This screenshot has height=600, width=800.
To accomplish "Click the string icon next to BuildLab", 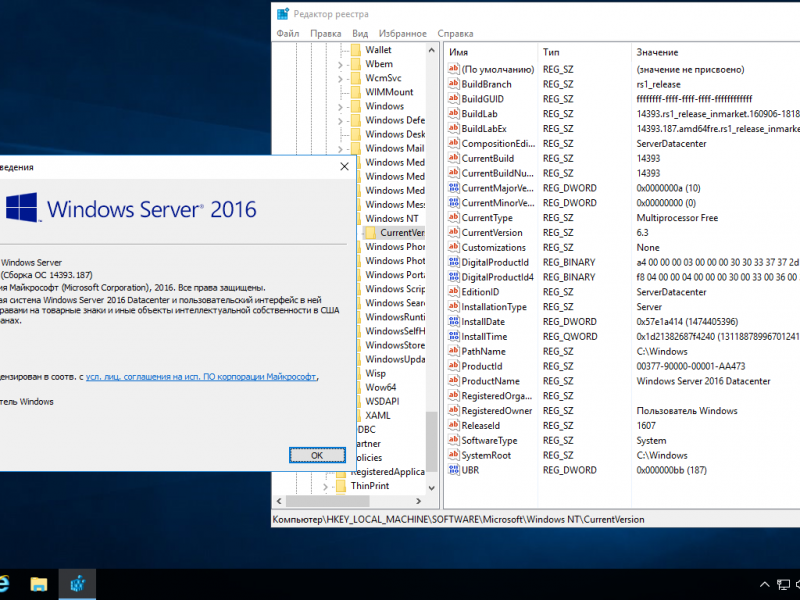I will click(x=454, y=113).
